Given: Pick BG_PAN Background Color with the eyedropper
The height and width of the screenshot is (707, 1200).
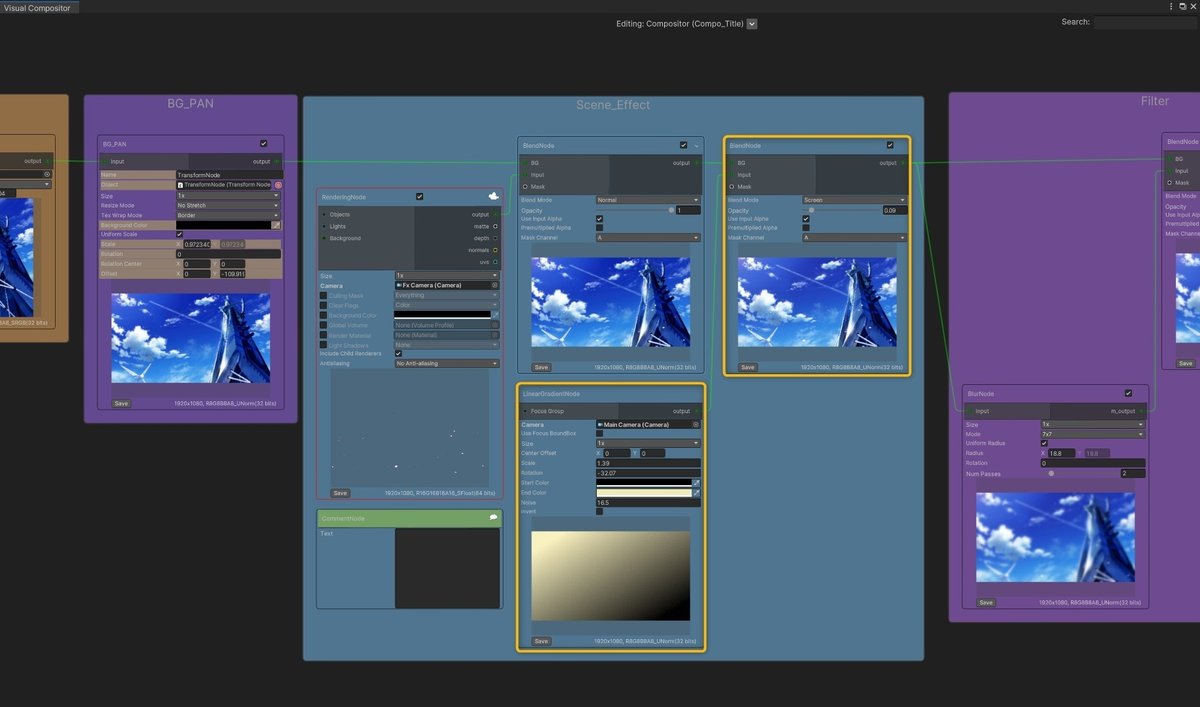Looking at the screenshot, I should [x=277, y=225].
